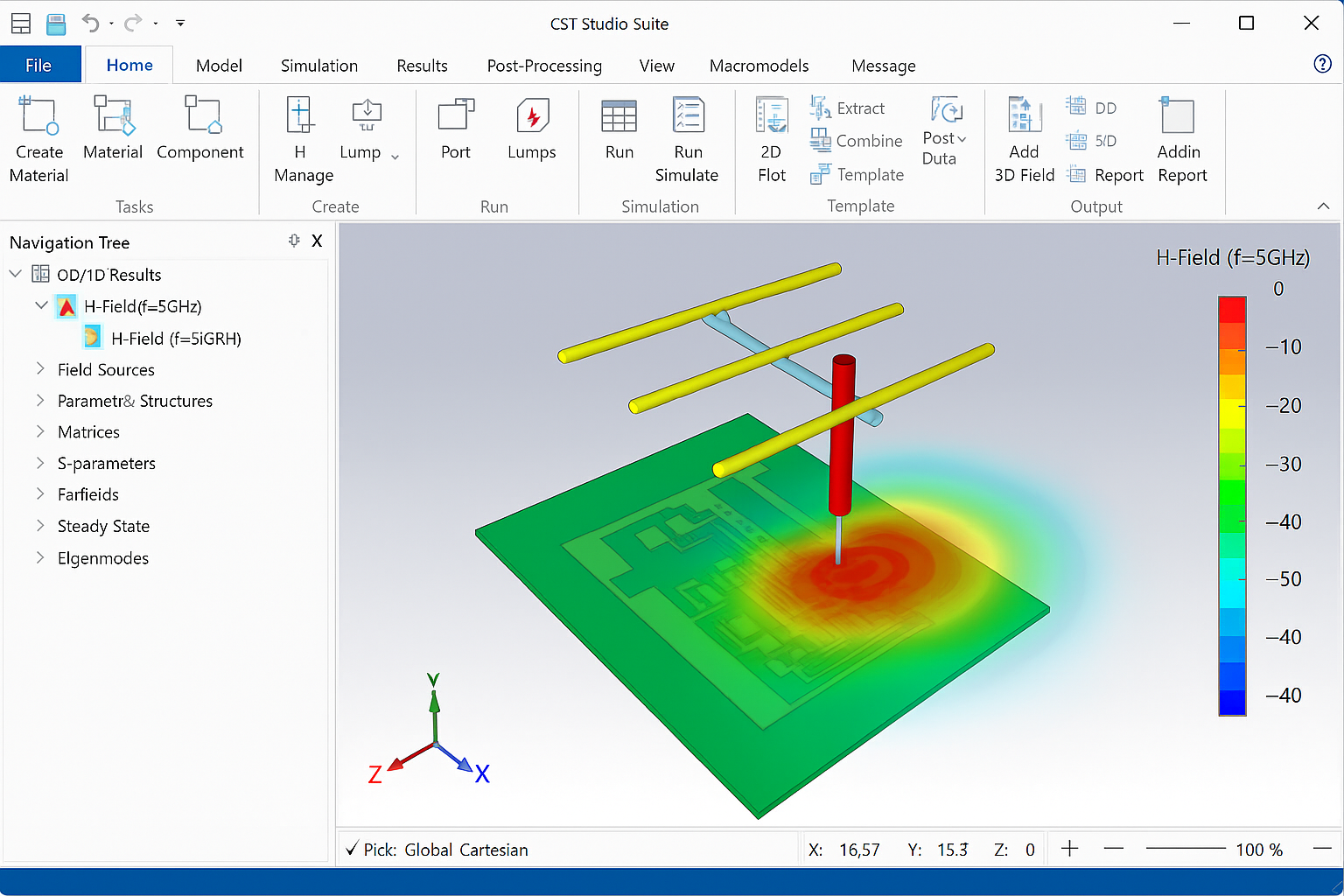
Task: Collapse the H-Field(f=5GHz) folder node
Action: [41, 305]
